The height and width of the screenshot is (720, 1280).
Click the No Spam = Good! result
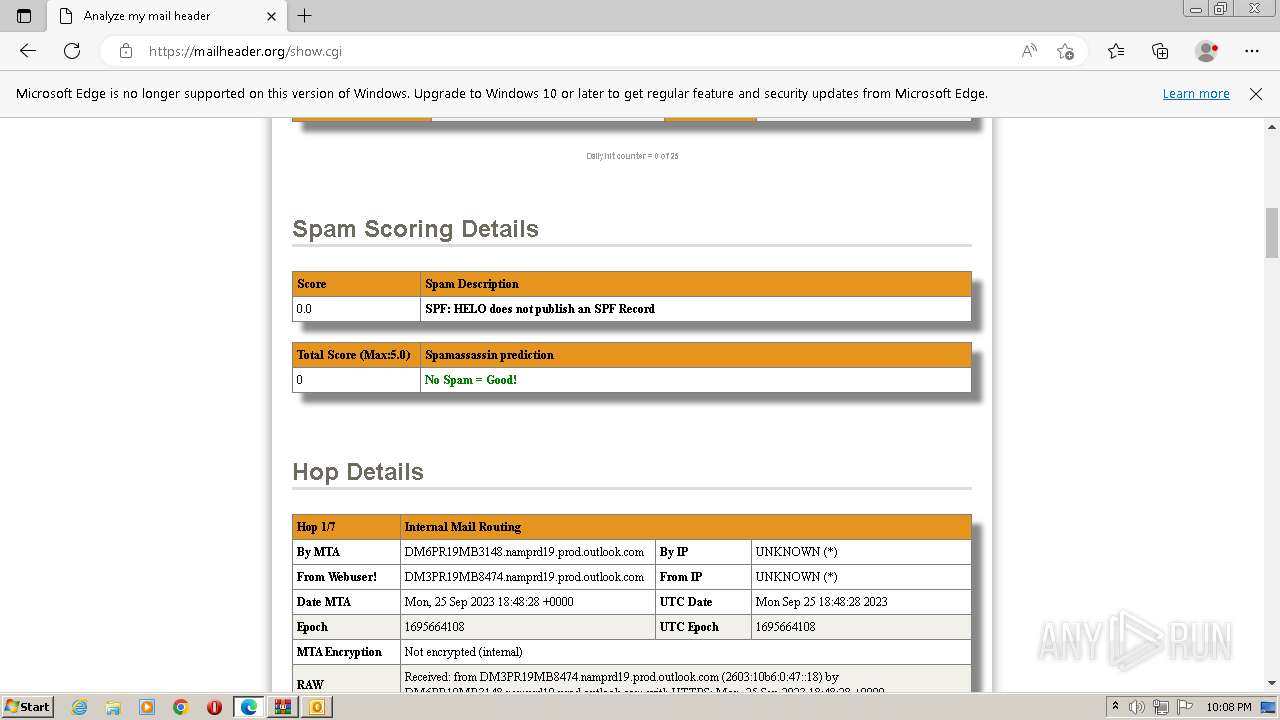(471, 380)
